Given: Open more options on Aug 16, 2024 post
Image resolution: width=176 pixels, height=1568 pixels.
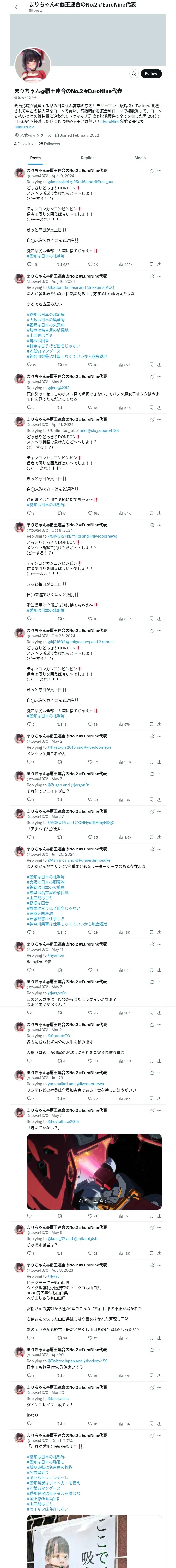Looking at the screenshot, I should point(160,276).
